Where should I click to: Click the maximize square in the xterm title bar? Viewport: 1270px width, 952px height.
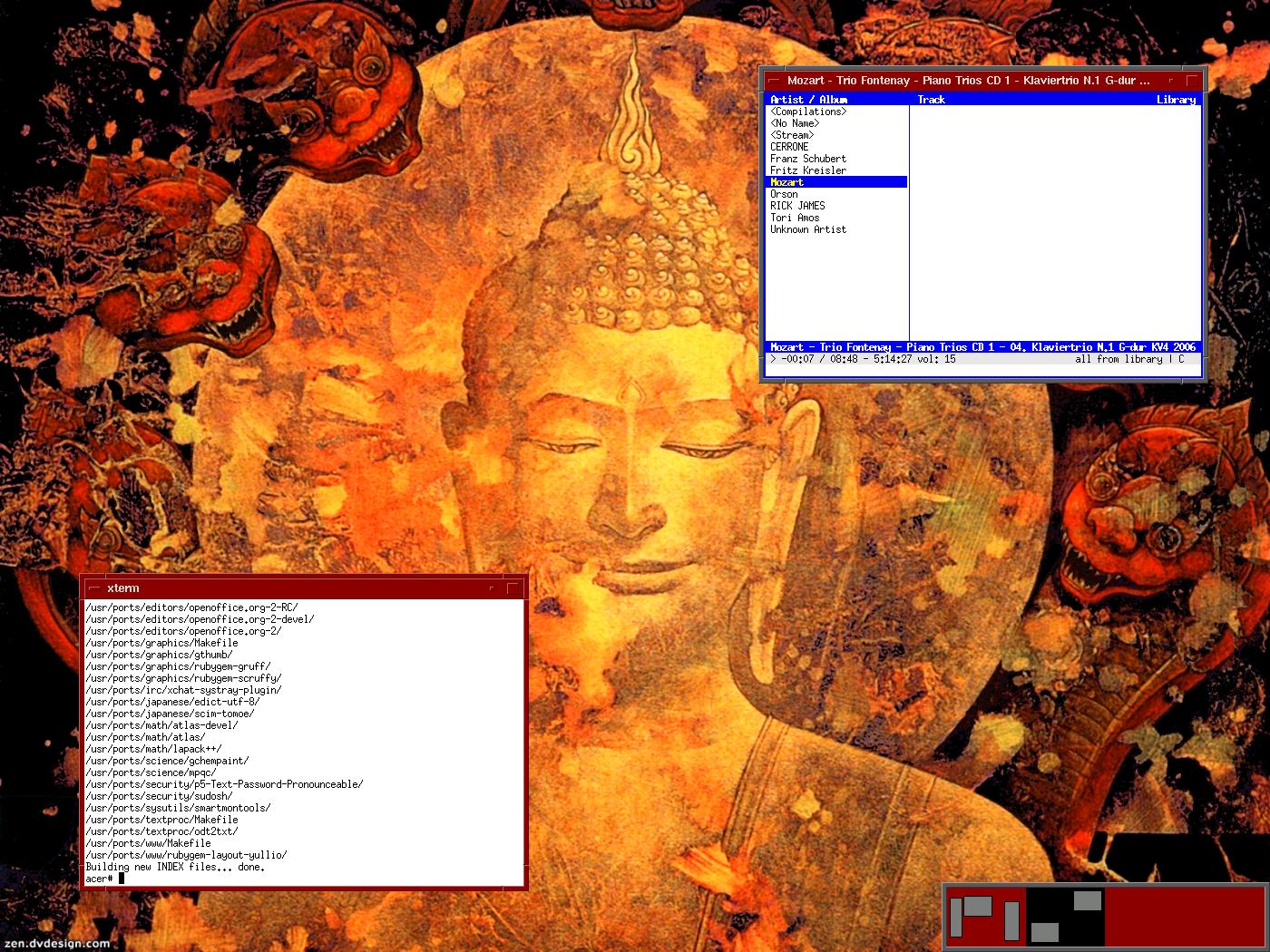coord(513,588)
